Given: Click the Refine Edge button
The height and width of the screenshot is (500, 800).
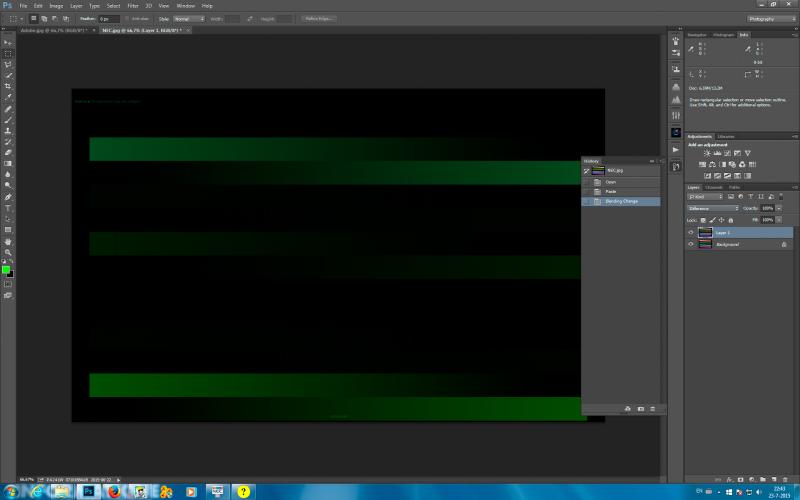Looking at the screenshot, I should click(x=318, y=19).
